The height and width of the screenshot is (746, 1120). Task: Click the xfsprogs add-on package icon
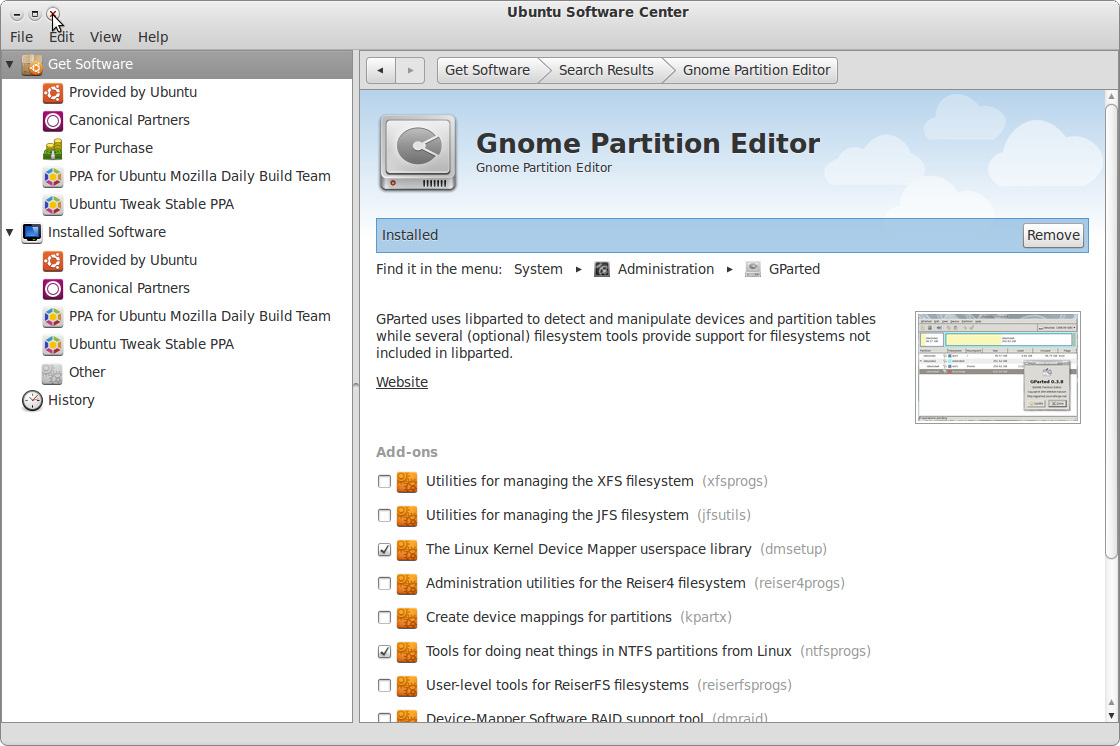point(407,482)
